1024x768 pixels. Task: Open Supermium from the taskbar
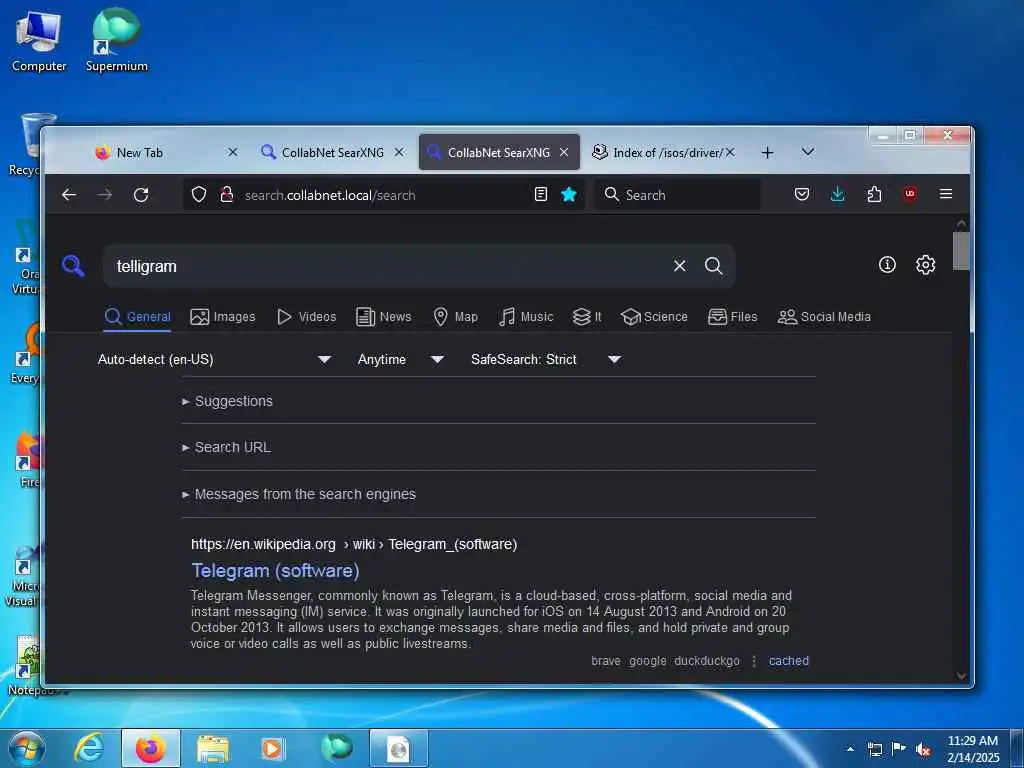click(336, 748)
